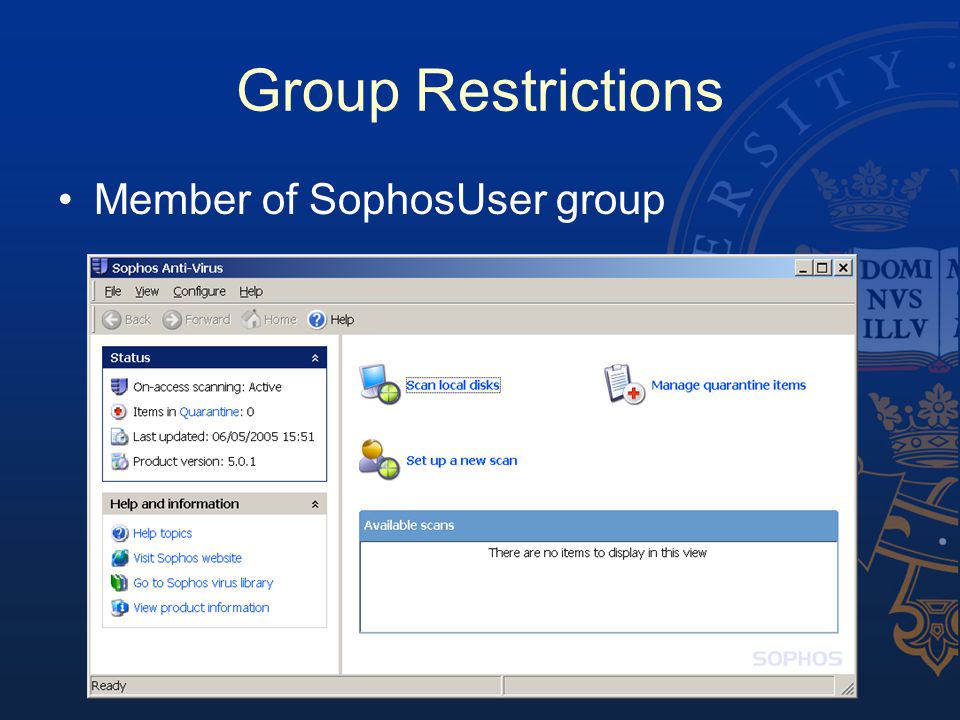Click the Back arrow icon

tap(111, 320)
